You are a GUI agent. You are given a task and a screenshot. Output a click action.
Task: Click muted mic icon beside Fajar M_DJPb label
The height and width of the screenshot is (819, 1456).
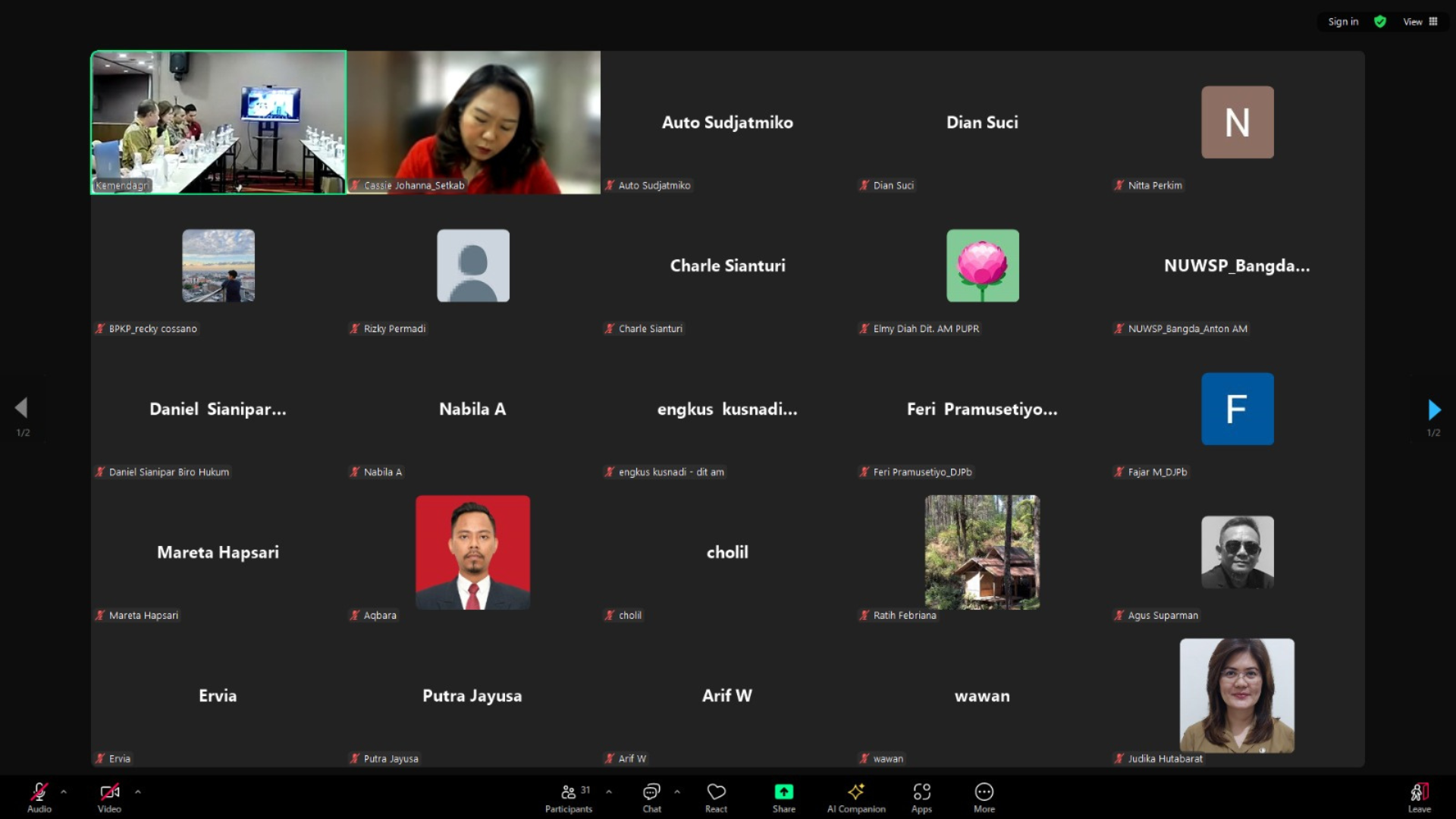coord(1119,472)
